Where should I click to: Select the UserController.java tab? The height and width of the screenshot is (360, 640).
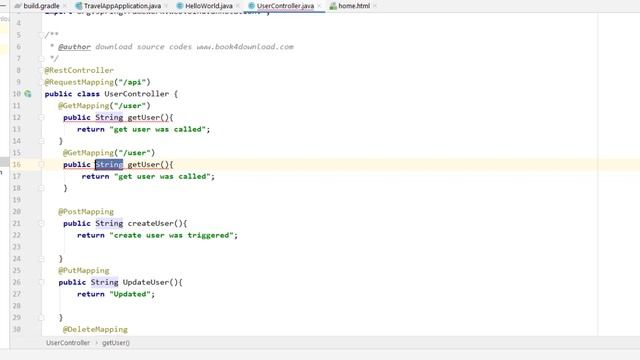[x=285, y=6]
